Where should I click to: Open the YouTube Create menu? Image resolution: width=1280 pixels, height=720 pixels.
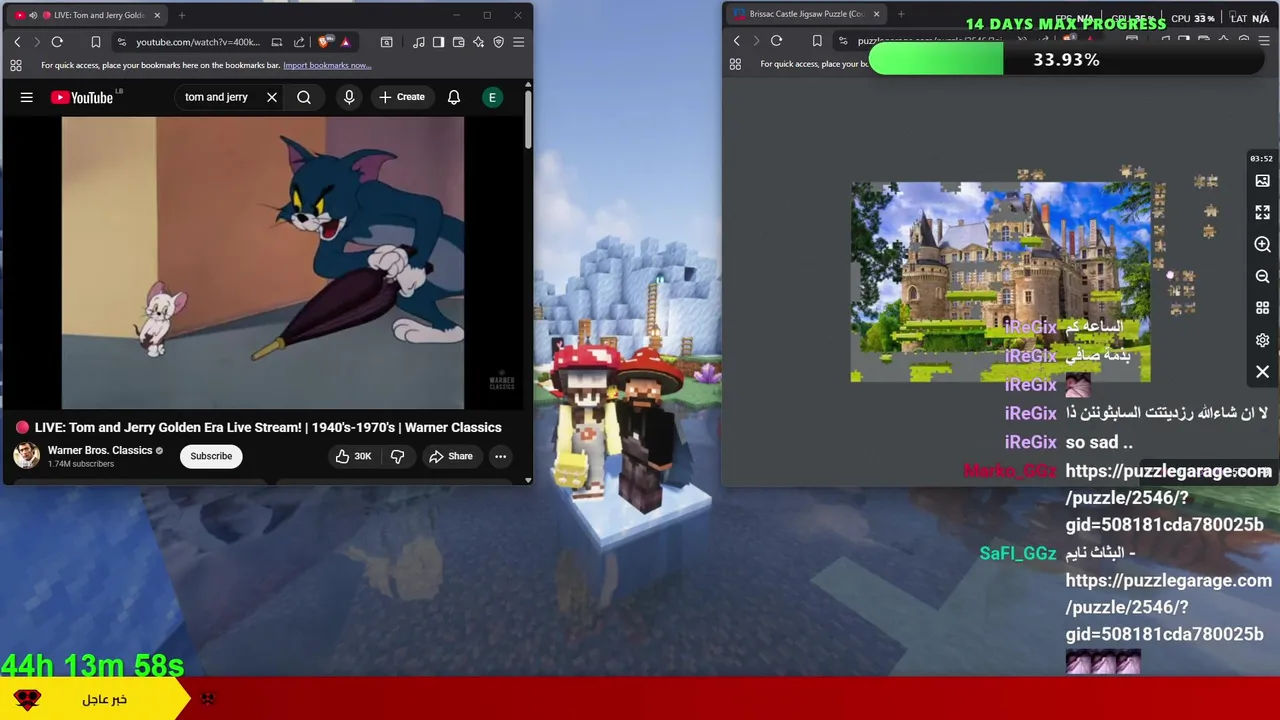401,97
